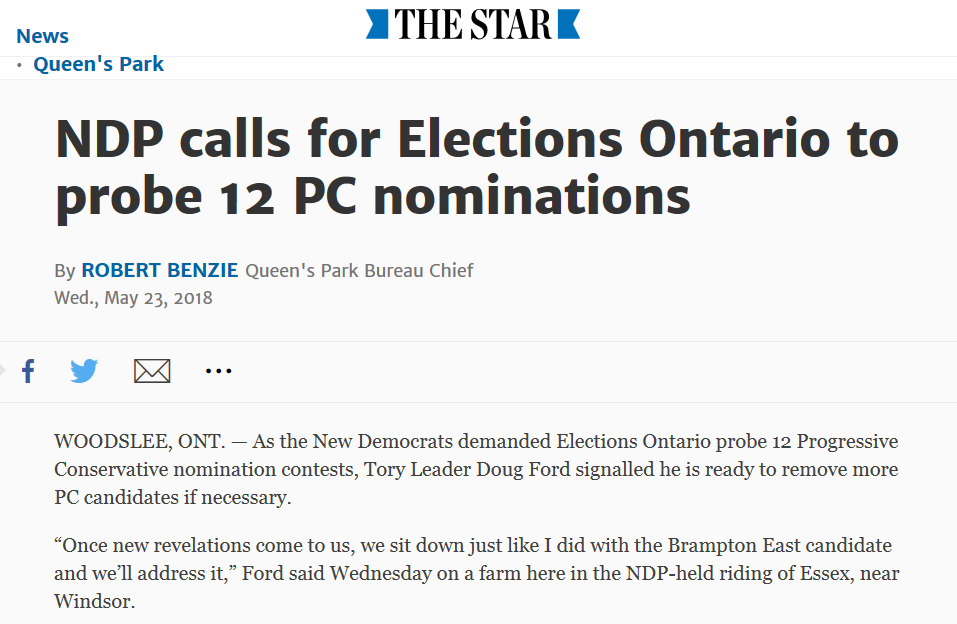
Task: Click the word 'Windsor' ending the quote paragraph
Action: pos(95,601)
